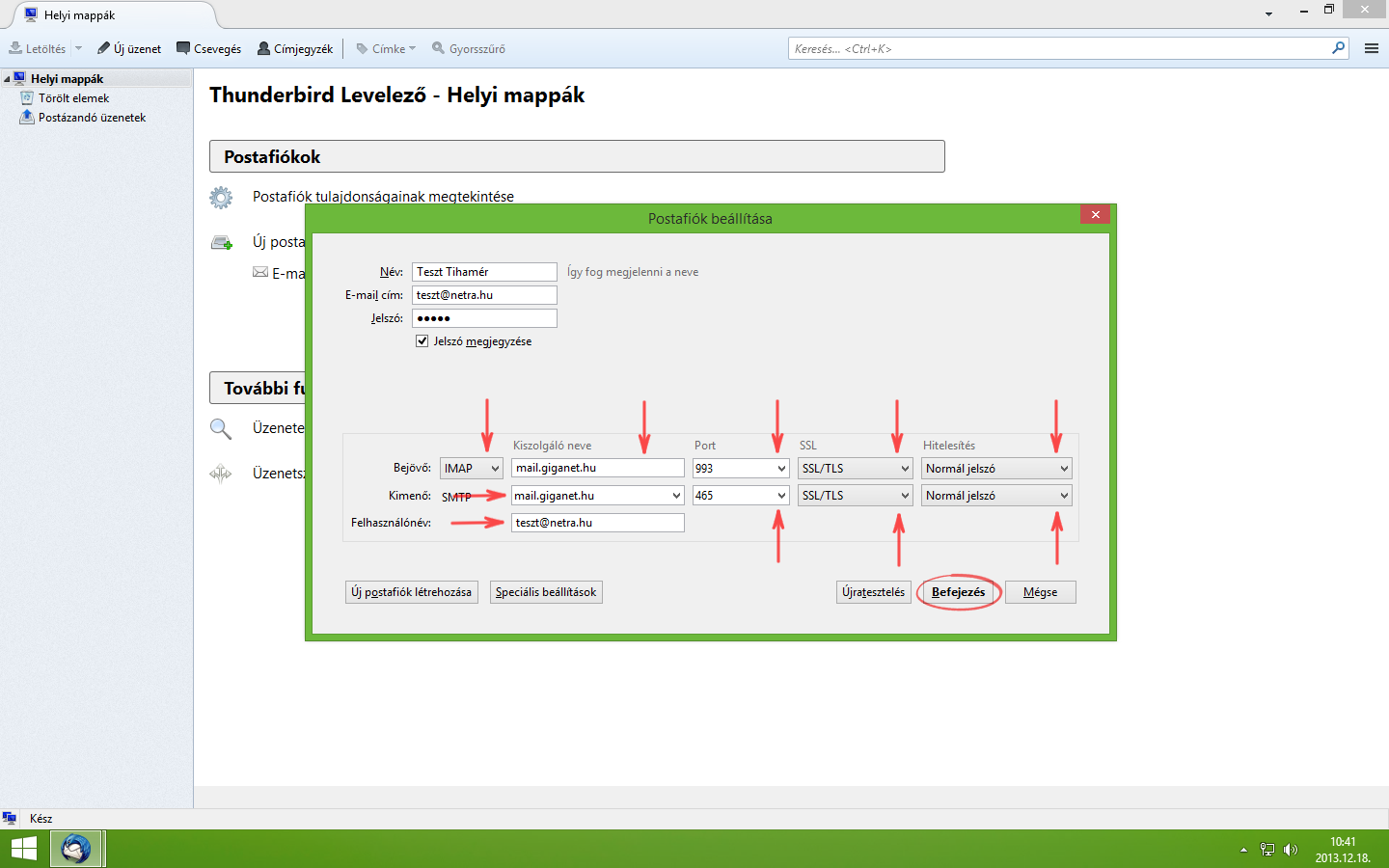Click the Felhasználónév input field
Image resolution: width=1389 pixels, height=868 pixels.
click(597, 523)
